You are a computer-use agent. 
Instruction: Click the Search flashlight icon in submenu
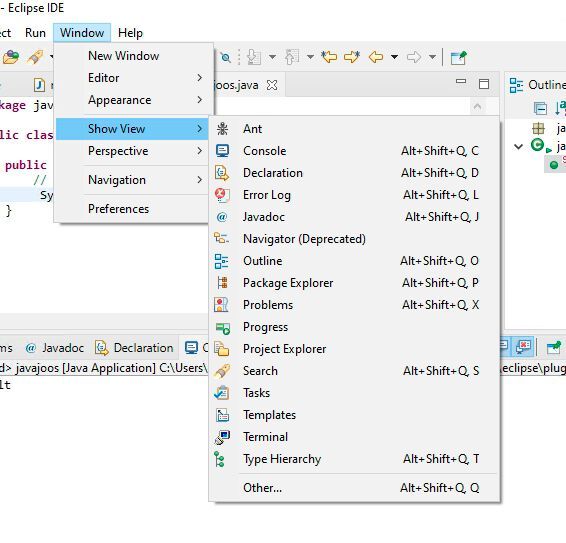coord(222,371)
